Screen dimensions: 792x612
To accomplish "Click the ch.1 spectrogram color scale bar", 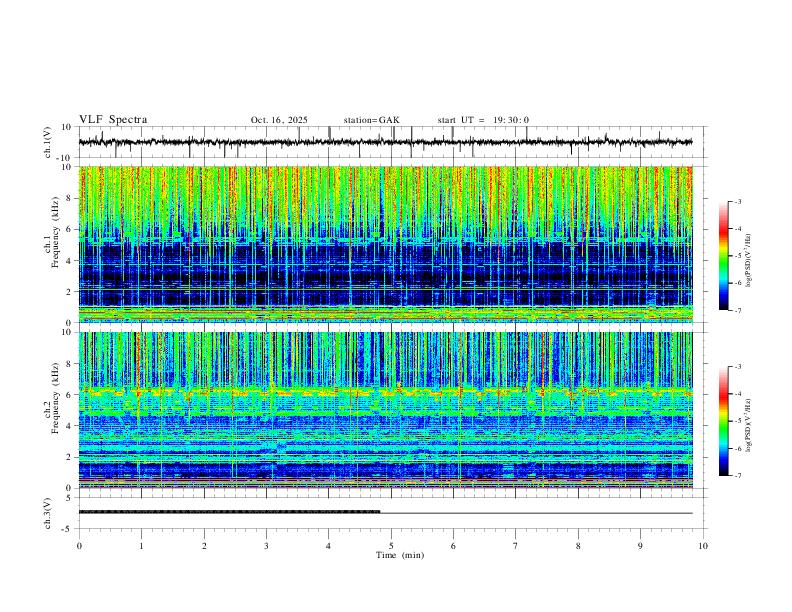I will [x=723, y=256].
